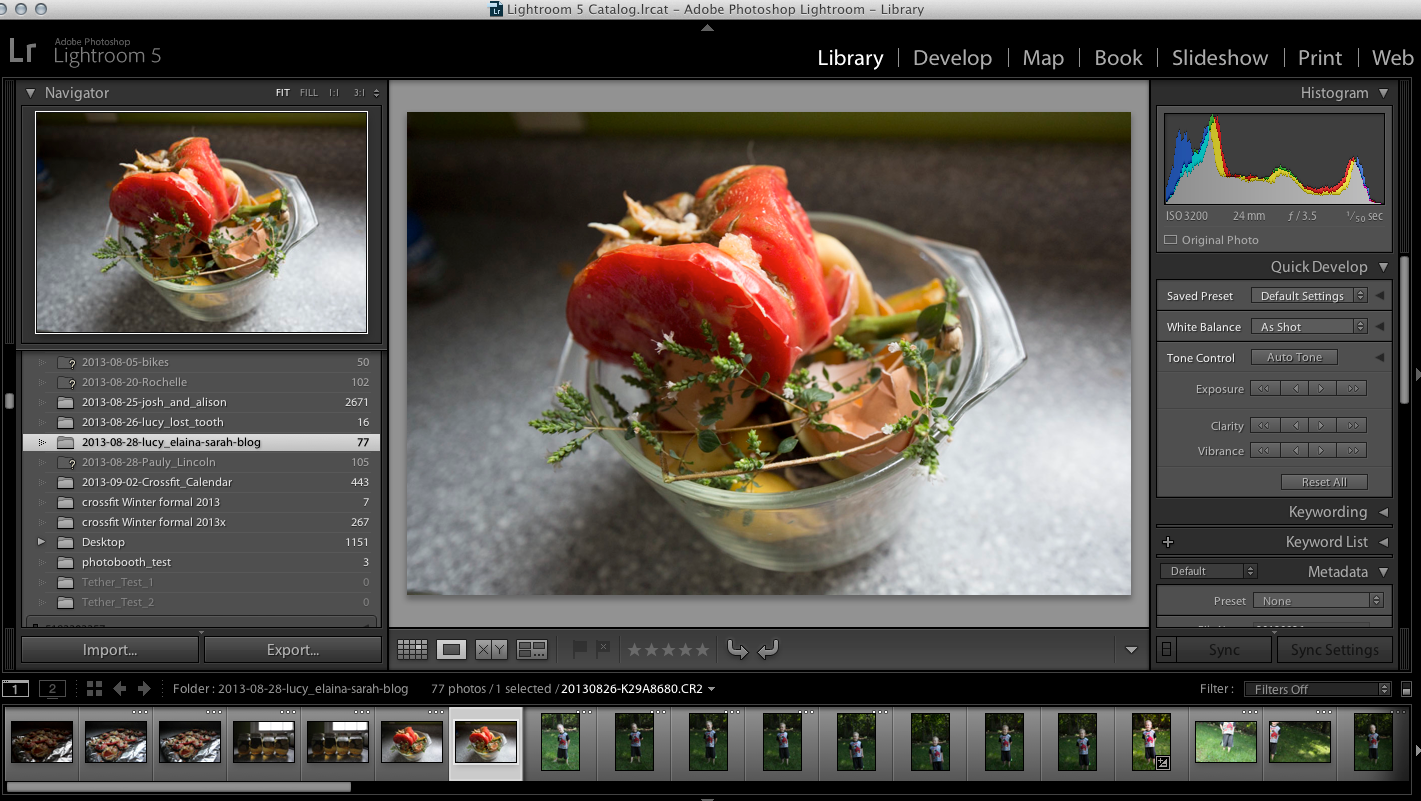
Task: Open the Web module
Action: 1393,58
